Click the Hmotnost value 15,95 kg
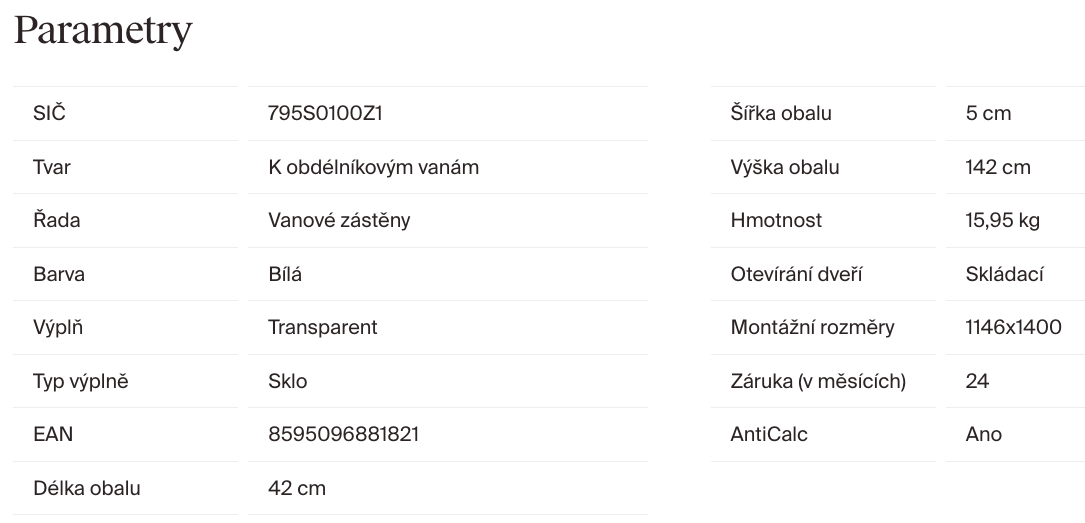 (1003, 220)
